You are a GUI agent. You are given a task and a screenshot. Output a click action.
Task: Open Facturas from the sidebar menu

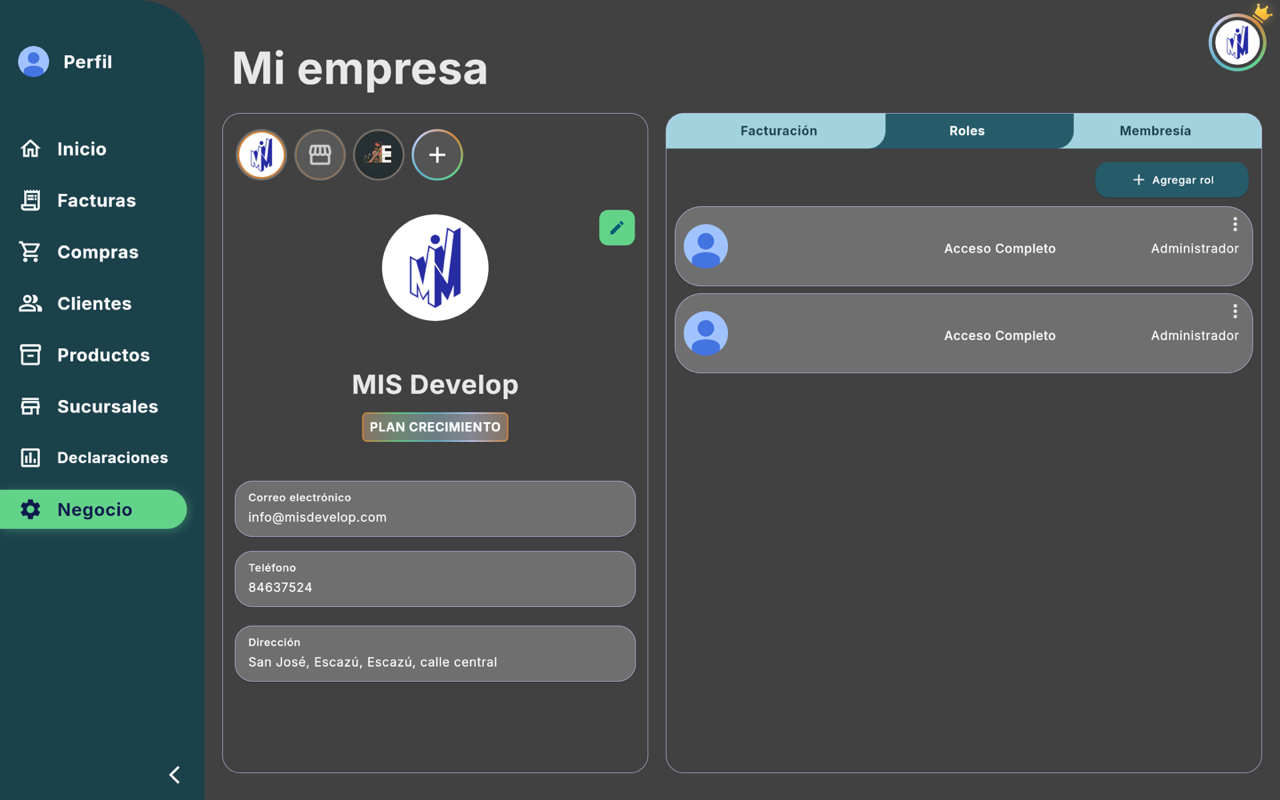click(x=97, y=200)
